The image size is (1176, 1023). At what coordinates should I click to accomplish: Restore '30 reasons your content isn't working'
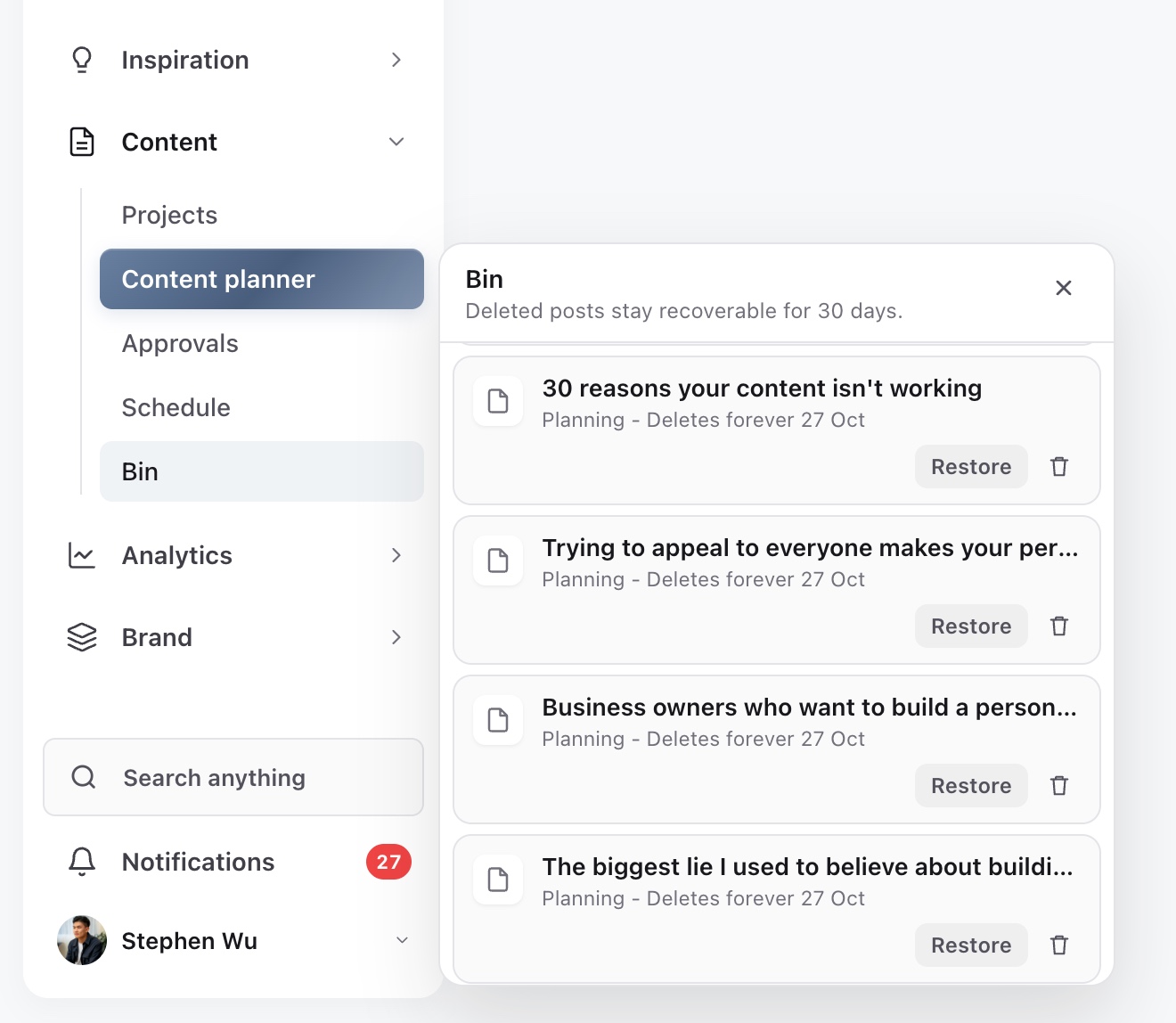point(971,467)
